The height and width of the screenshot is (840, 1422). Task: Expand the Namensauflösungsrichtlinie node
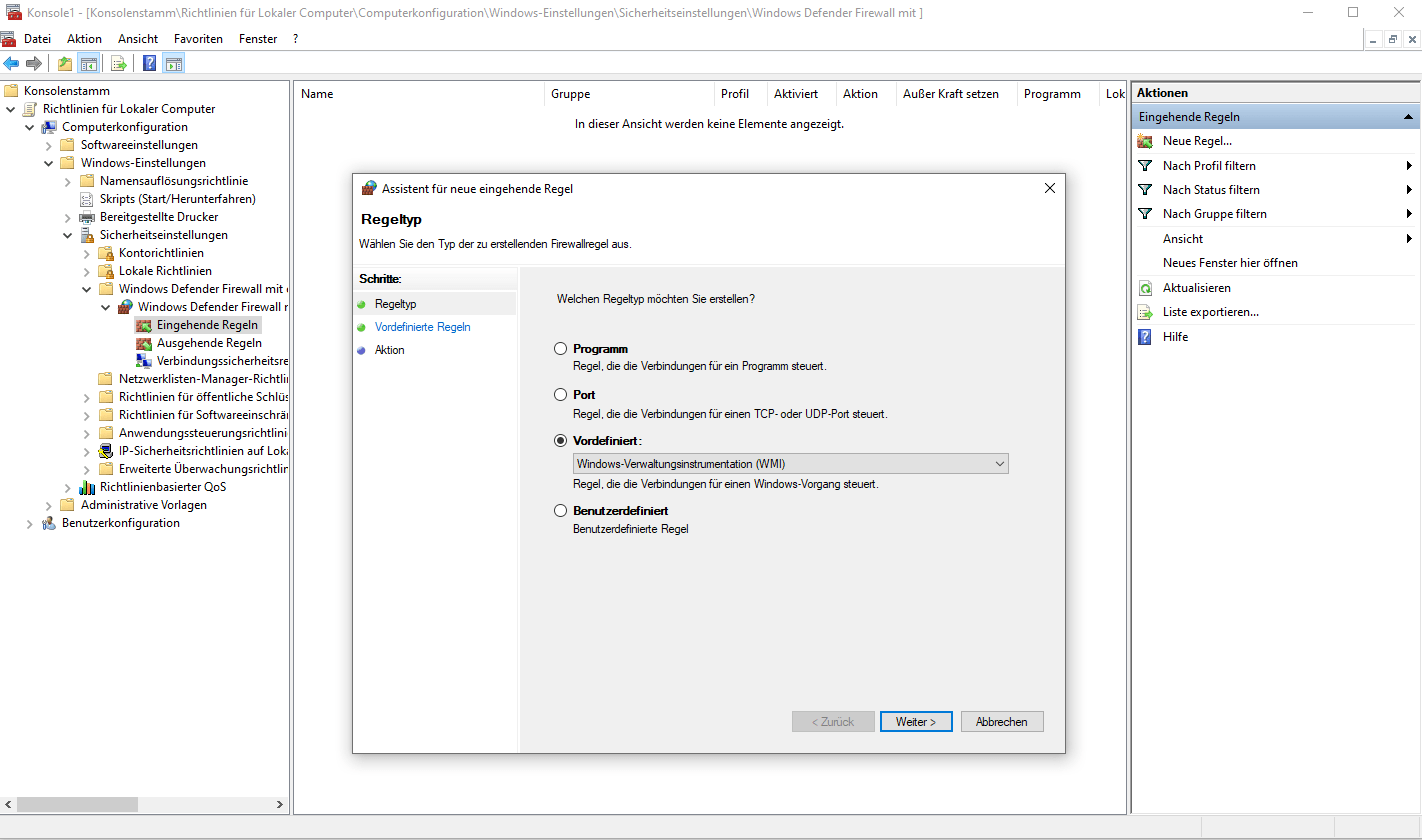tap(68, 181)
